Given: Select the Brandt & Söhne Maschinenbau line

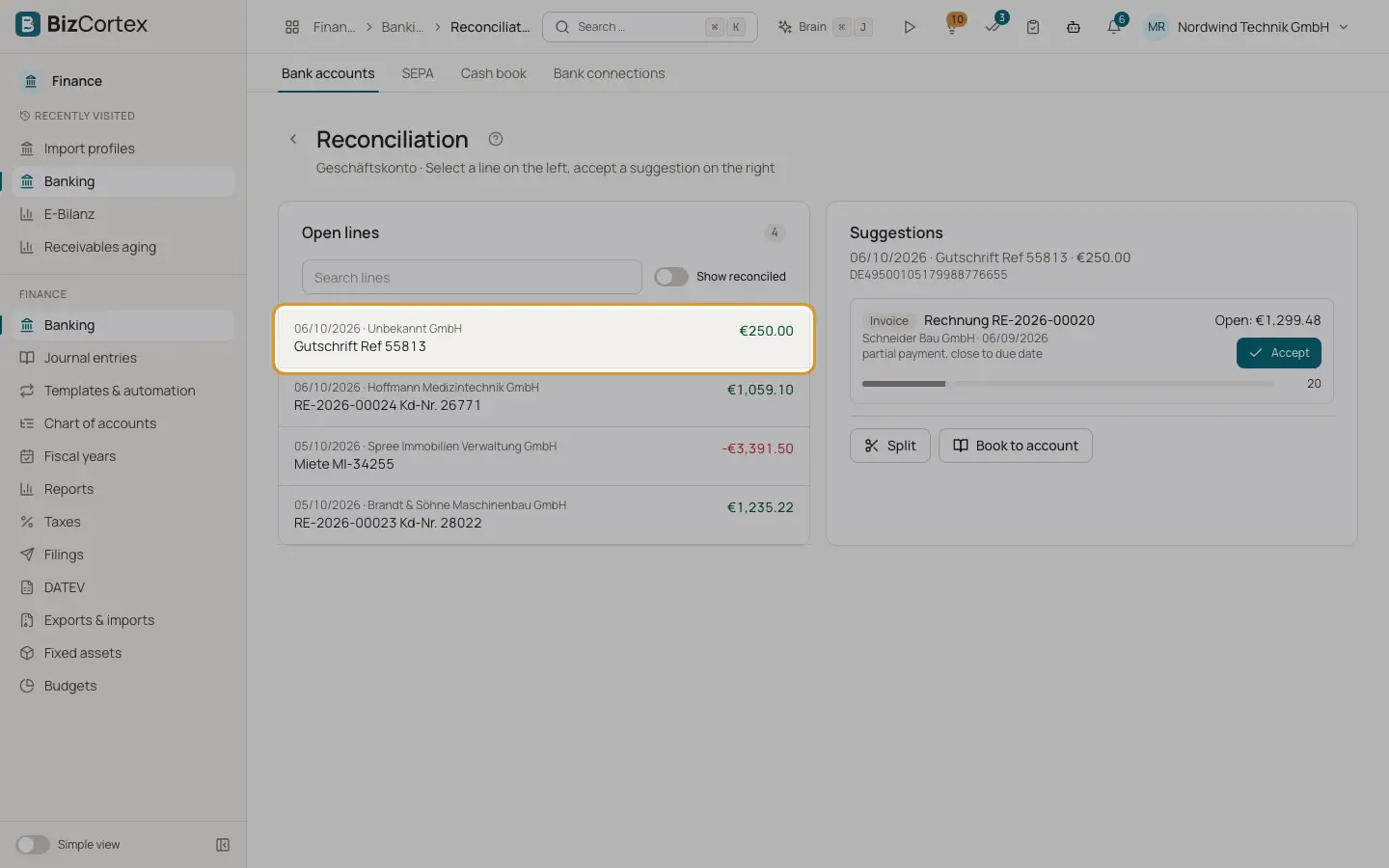Looking at the screenshot, I should [544, 514].
